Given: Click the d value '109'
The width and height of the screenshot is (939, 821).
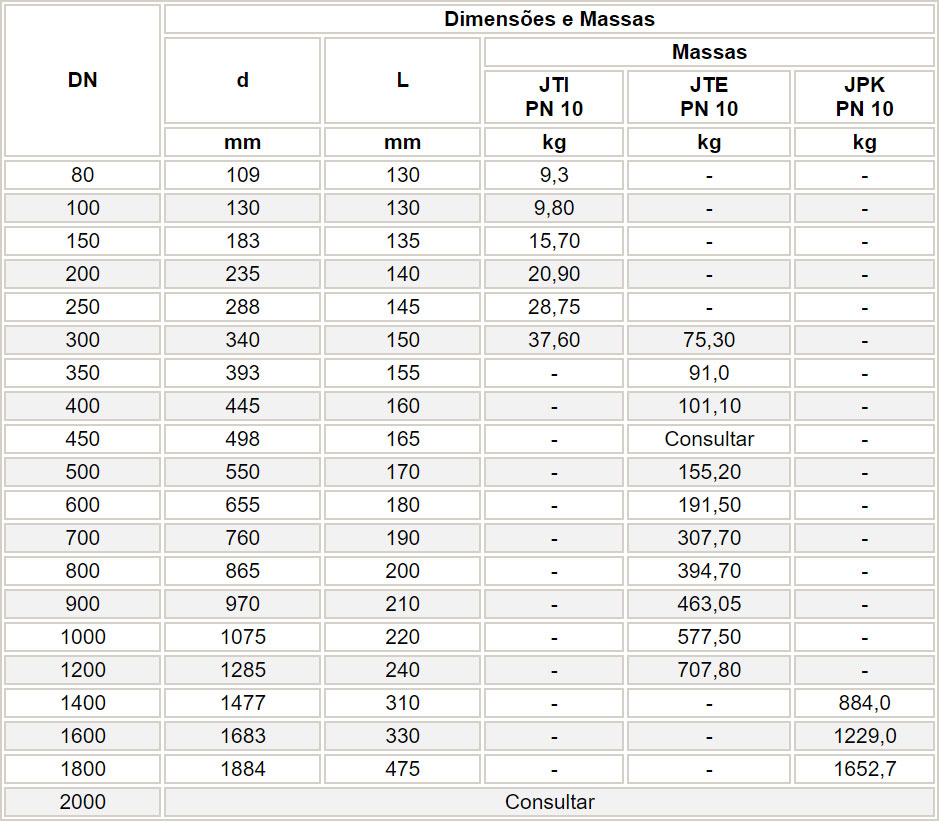Looking at the screenshot, I should (243, 175).
